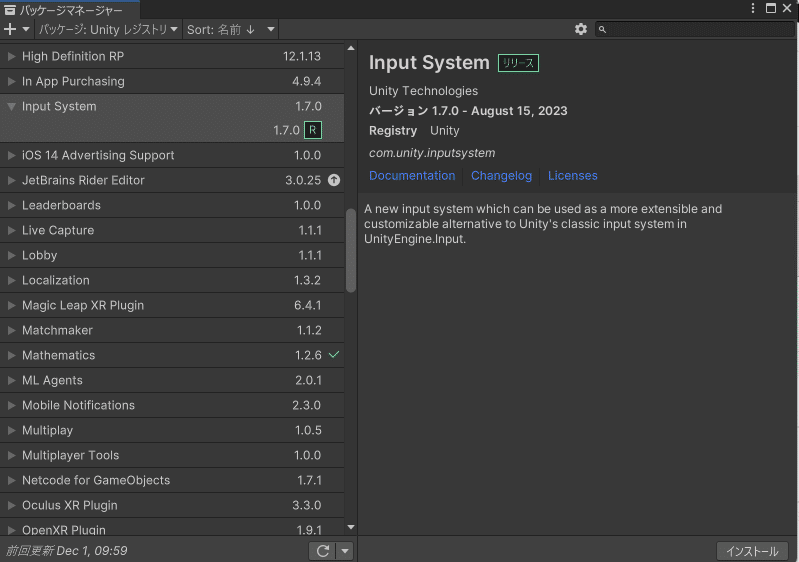Select the Netcode for GameObjects package
799x562 pixels.
click(x=172, y=479)
